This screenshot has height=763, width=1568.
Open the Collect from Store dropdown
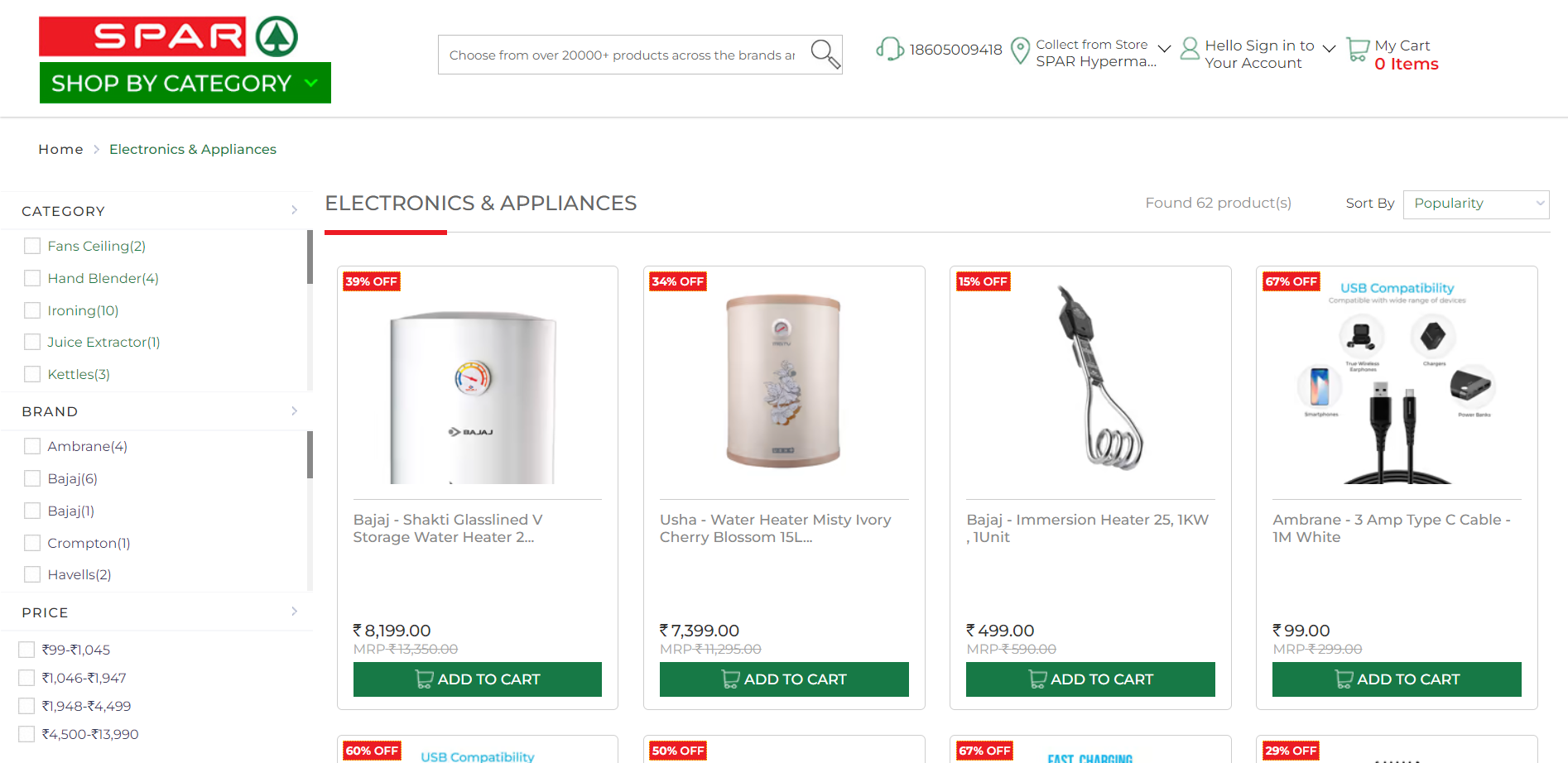pyautogui.click(x=1165, y=48)
